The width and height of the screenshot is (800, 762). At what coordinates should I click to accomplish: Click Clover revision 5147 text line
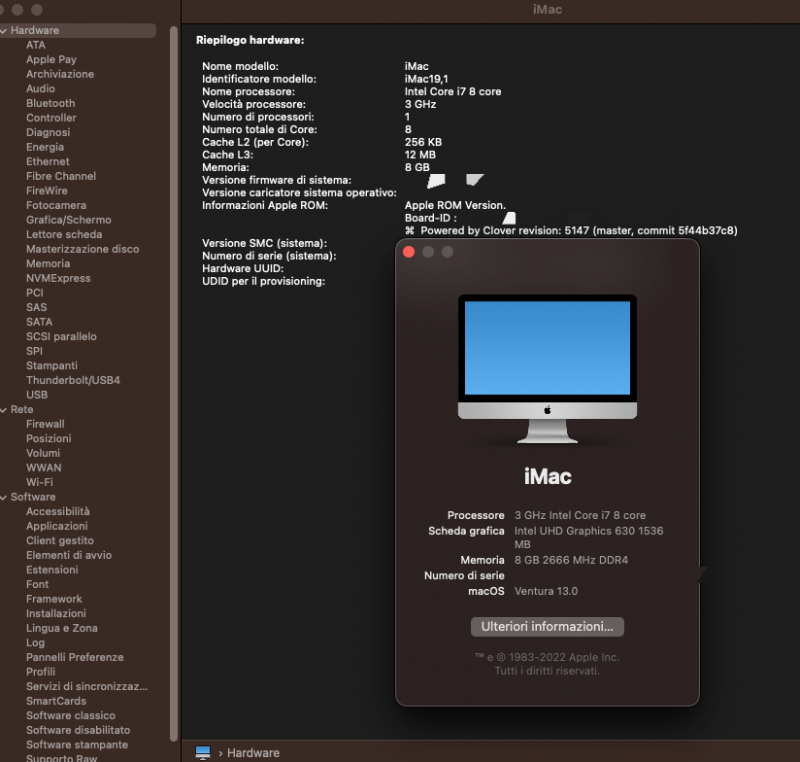571,231
